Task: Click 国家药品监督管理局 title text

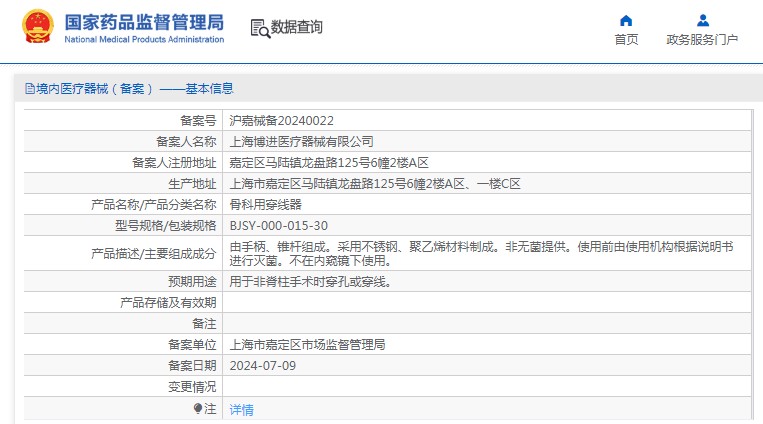Action: pos(144,22)
